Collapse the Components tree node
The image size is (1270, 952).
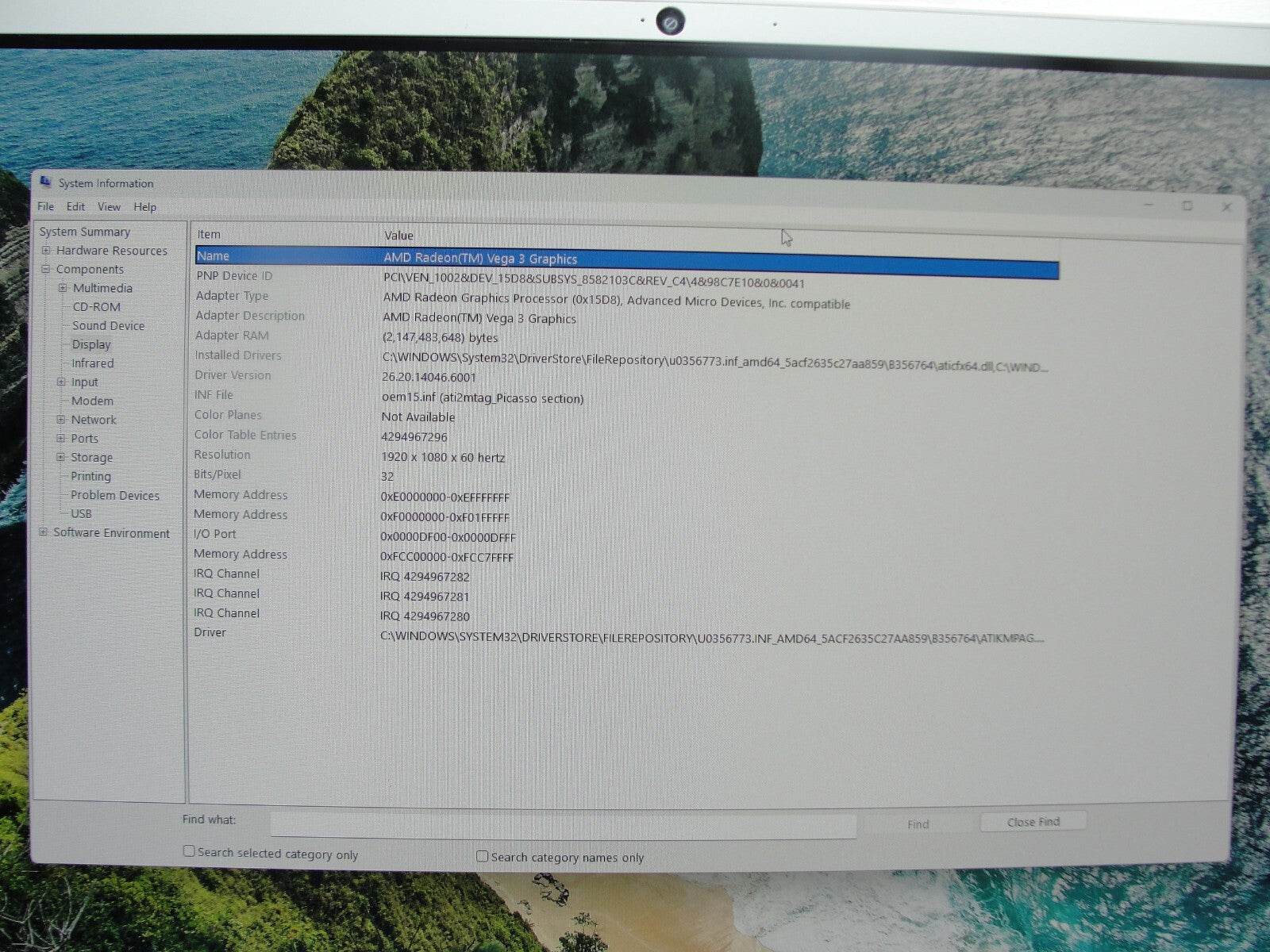(46, 270)
